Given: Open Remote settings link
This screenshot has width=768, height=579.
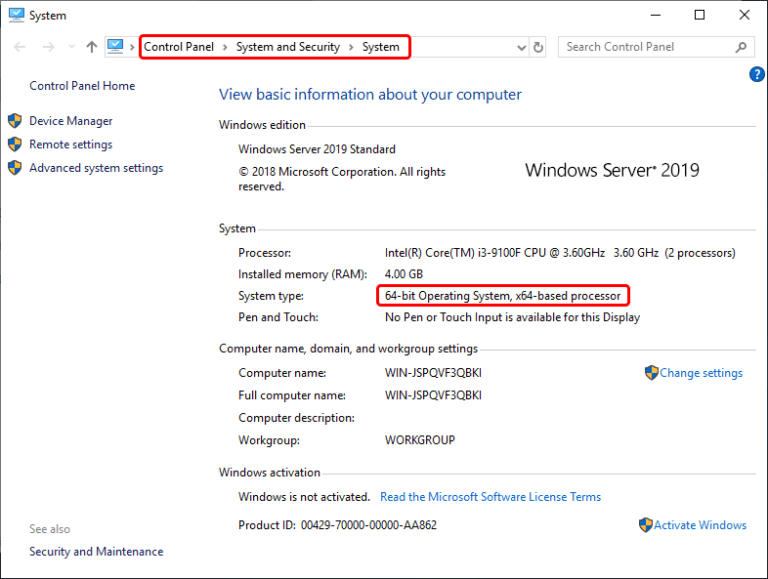Looking at the screenshot, I should 71,145.
